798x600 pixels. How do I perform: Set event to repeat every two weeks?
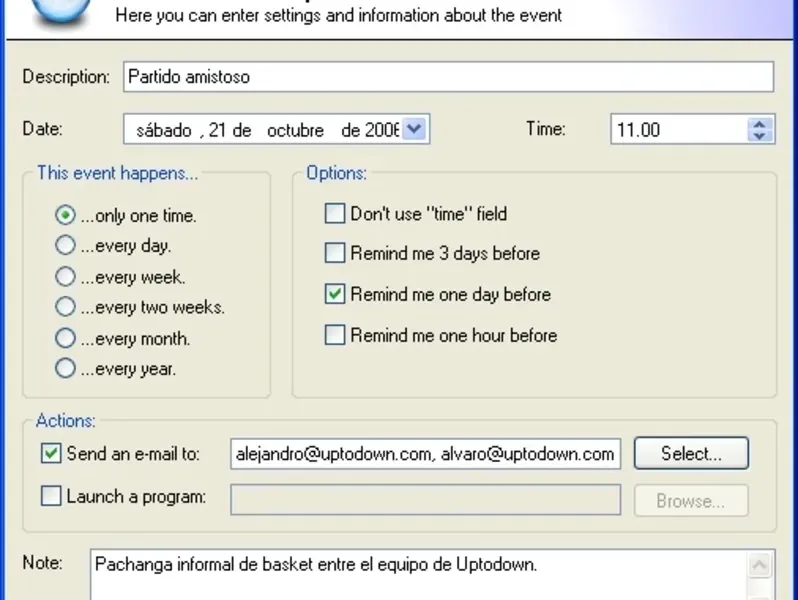pyautogui.click(x=66, y=307)
